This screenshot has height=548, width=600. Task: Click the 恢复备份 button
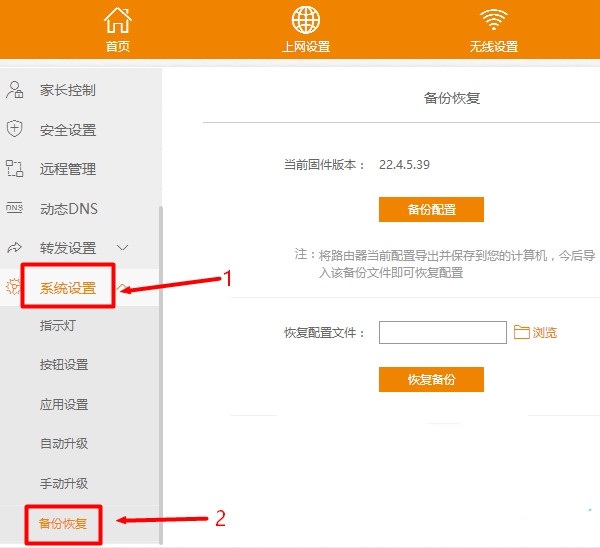point(431,379)
